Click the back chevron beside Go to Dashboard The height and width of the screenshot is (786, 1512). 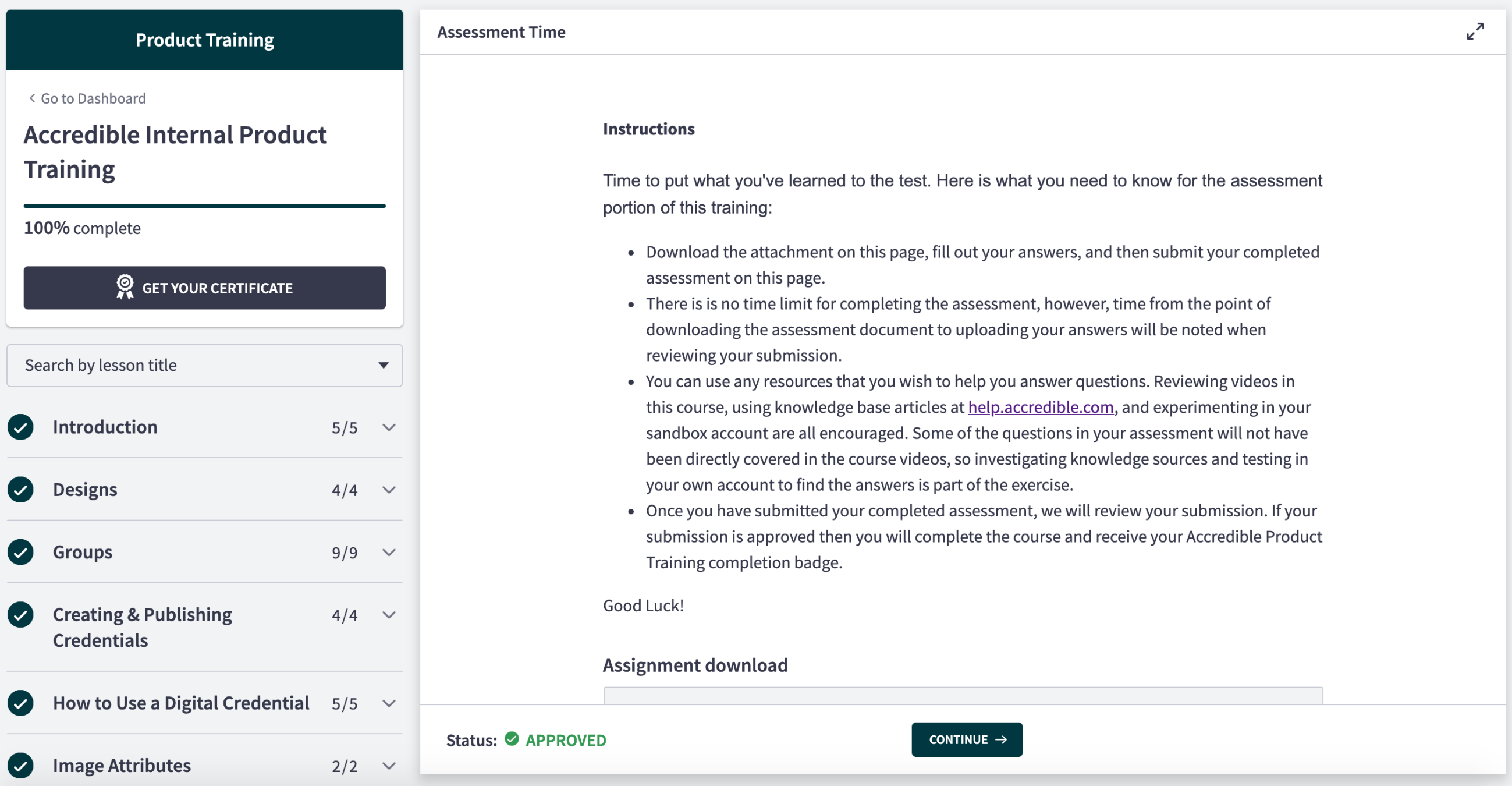click(31, 97)
